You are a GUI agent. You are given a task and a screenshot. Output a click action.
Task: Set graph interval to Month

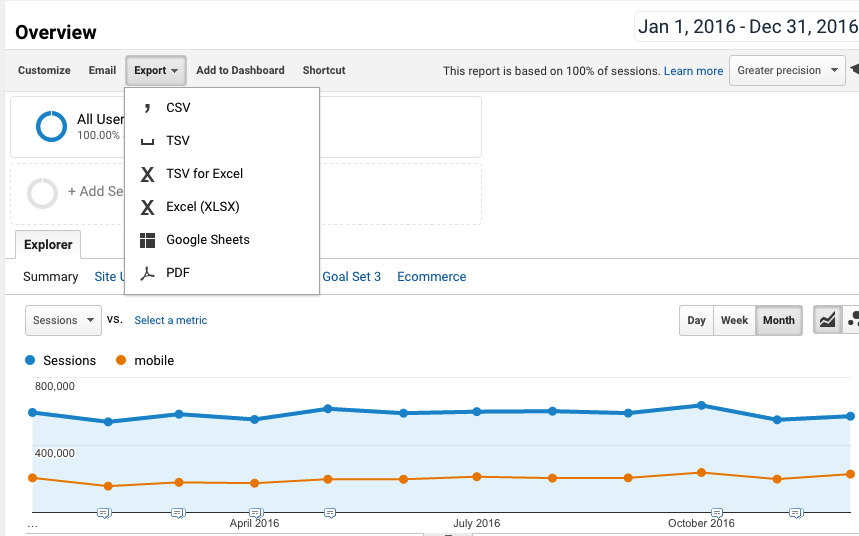click(x=778, y=320)
